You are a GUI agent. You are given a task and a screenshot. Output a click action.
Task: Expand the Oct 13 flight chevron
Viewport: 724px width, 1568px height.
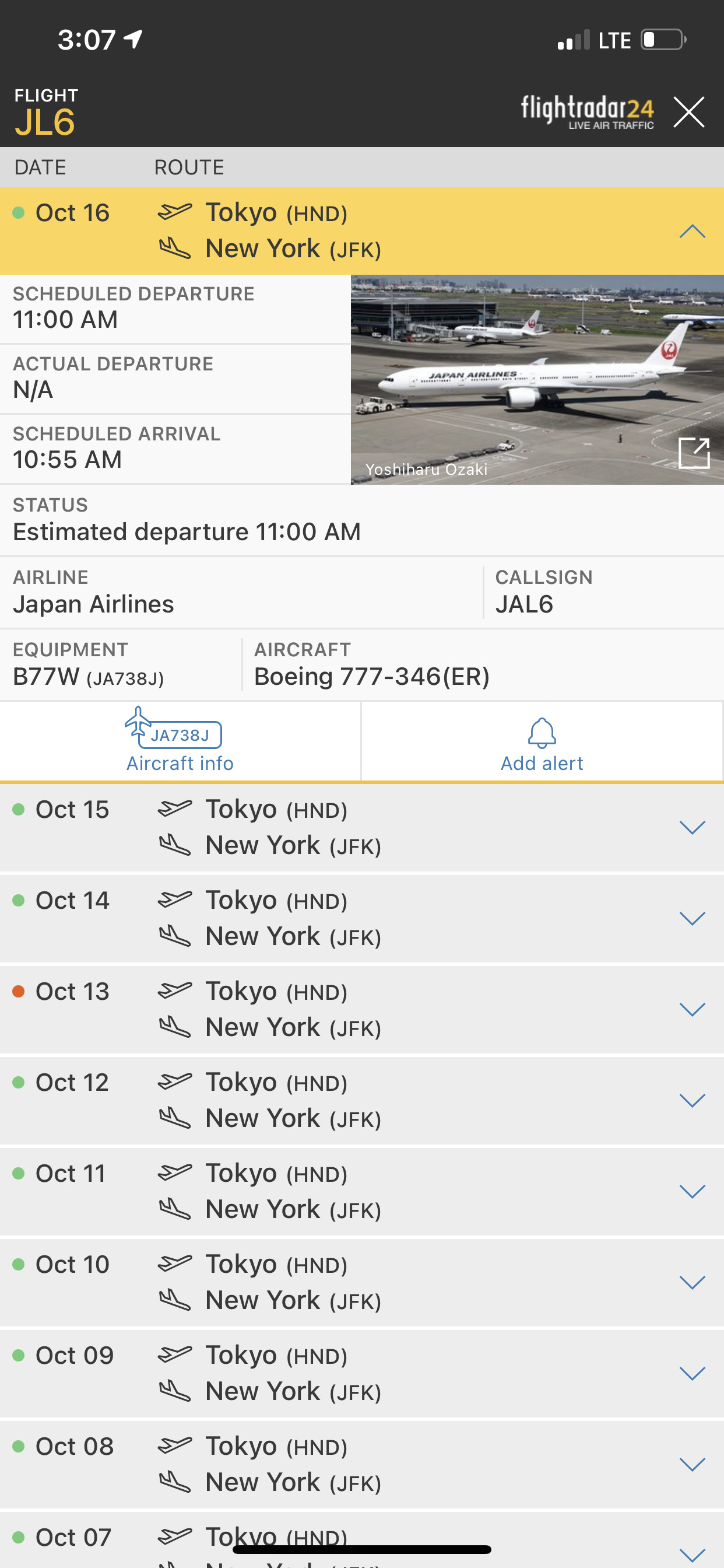click(x=692, y=1009)
